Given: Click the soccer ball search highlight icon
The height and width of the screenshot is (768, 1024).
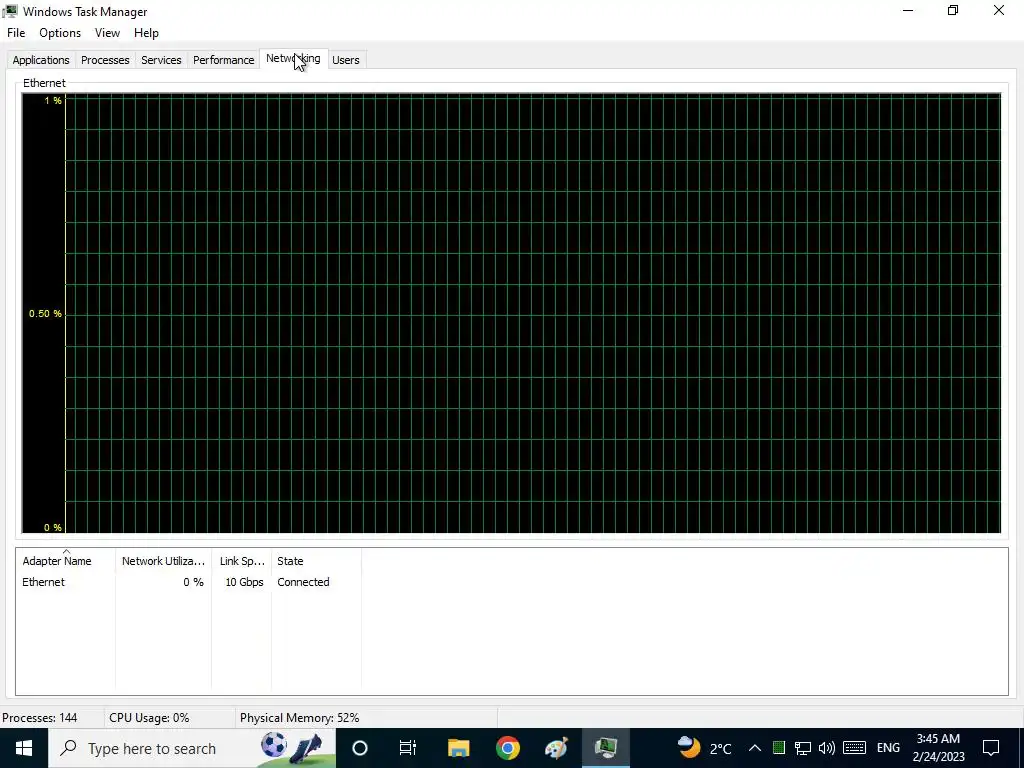Looking at the screenshot, I should 274,746.
